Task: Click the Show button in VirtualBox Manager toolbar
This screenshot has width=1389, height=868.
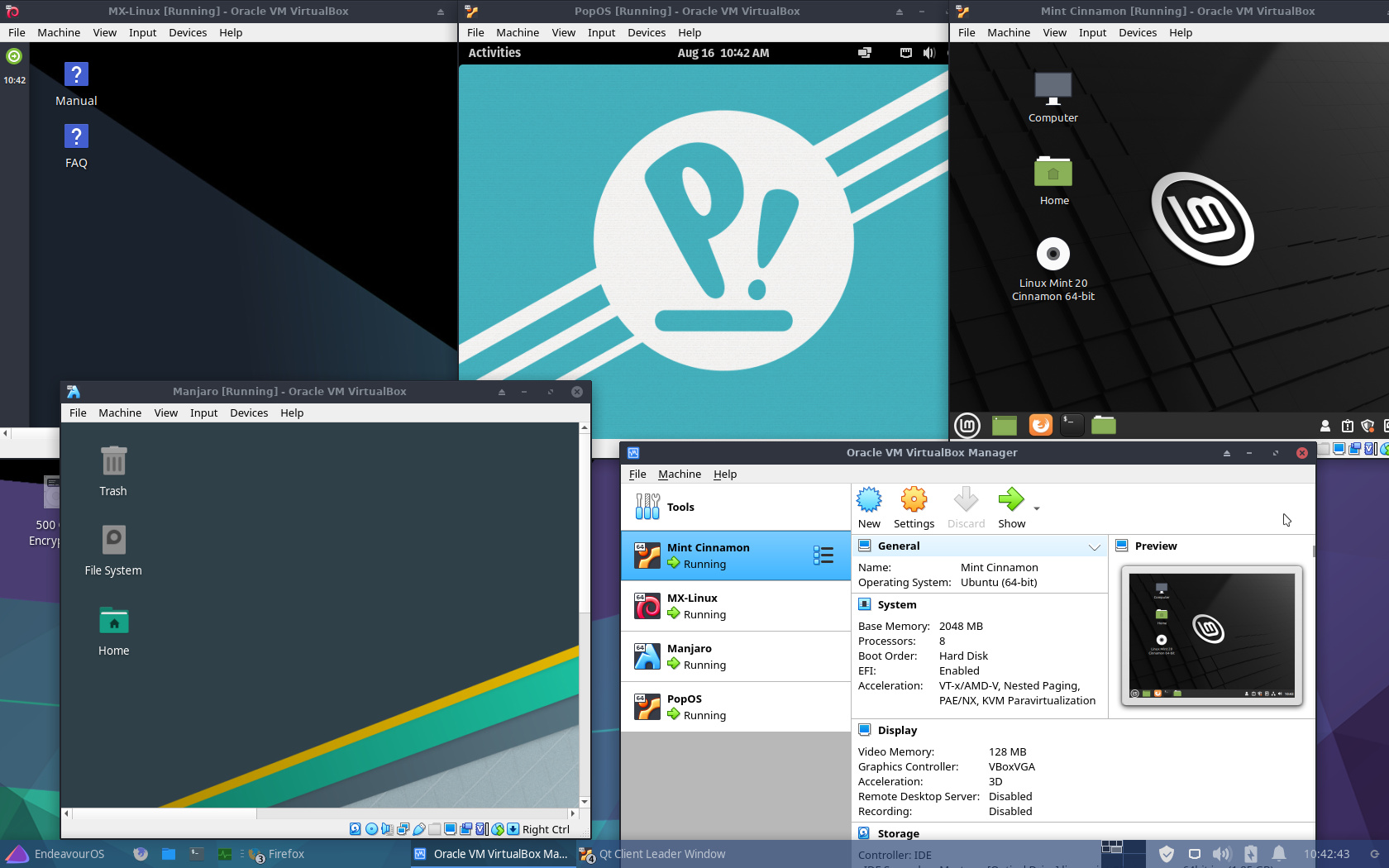Action: [x=1011, y=508]
